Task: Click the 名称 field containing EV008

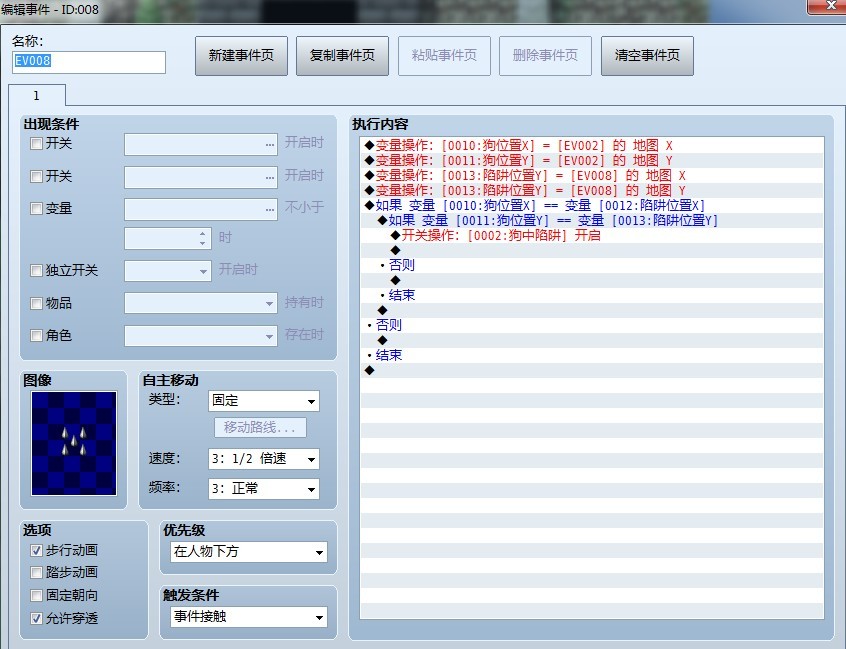Action: [x=88, y=62]
